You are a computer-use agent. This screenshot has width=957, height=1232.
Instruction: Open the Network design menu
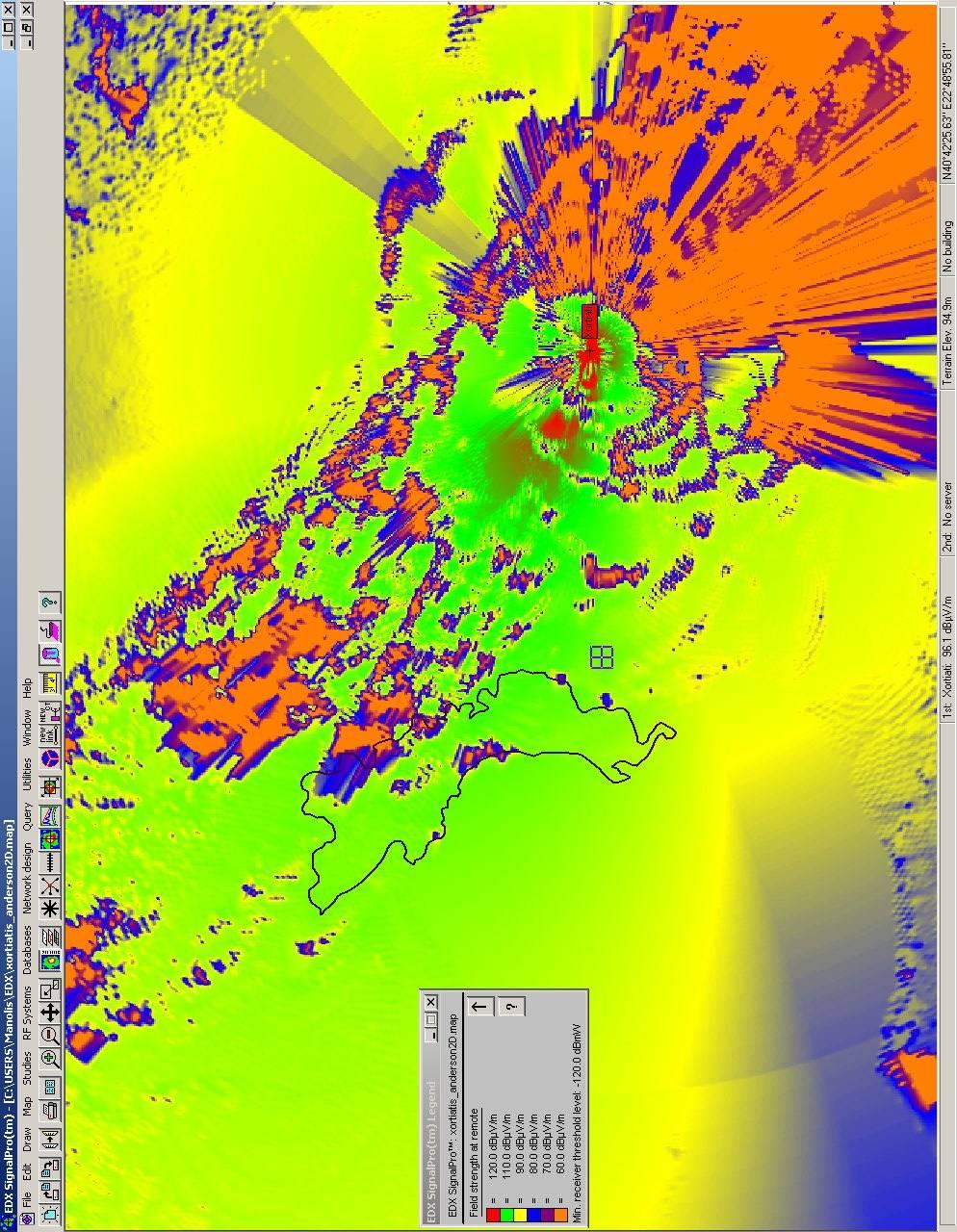pyautogui.click(x=27, y=878)
